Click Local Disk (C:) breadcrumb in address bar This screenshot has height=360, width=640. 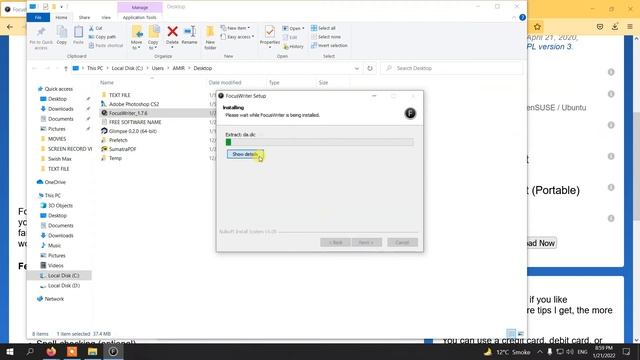[x=127, y=68]
